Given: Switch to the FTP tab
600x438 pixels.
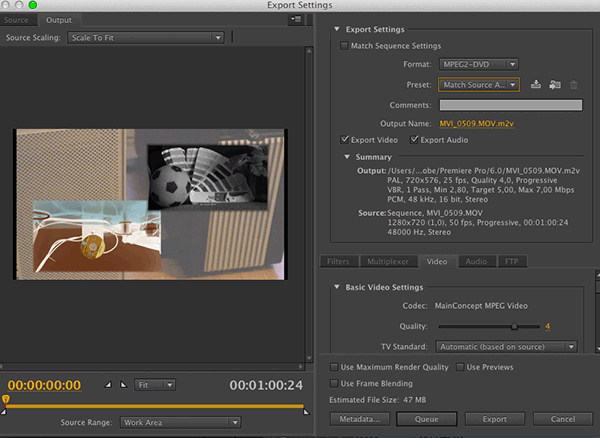Looking at the screenshot, I should click(x=512, y=261).
